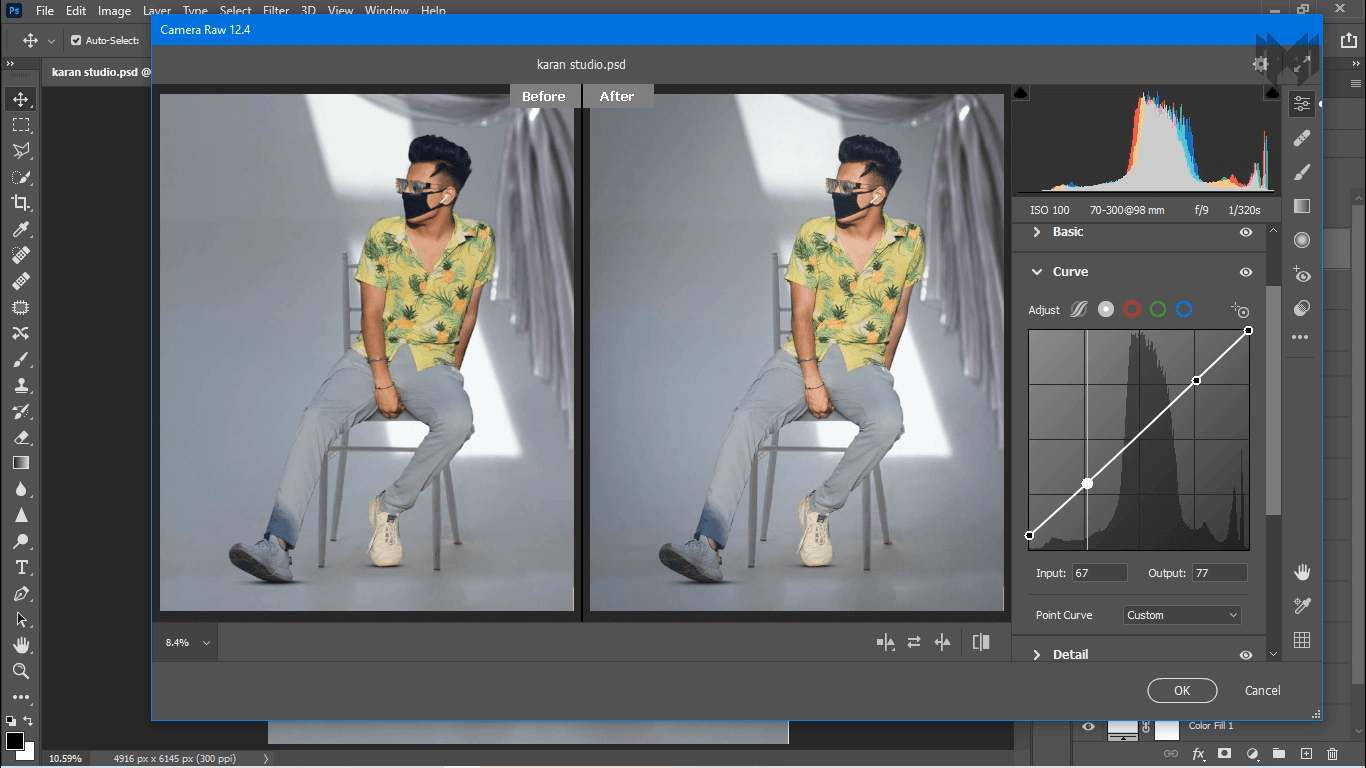
Task: Swap before and after settings
Action: (914, 643)
